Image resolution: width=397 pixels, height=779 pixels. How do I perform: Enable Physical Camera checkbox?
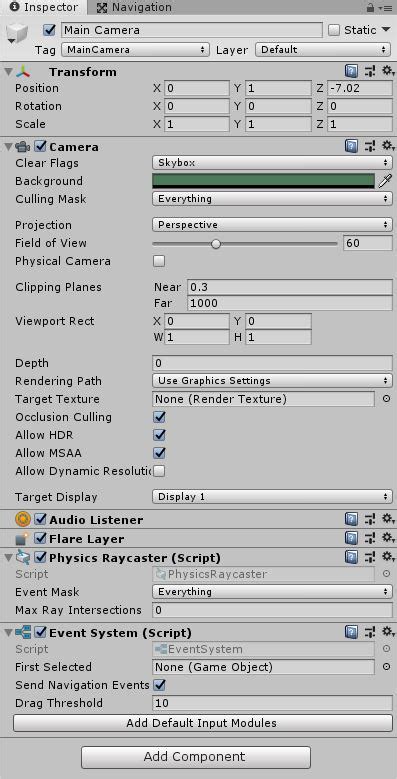coord(159,261)
